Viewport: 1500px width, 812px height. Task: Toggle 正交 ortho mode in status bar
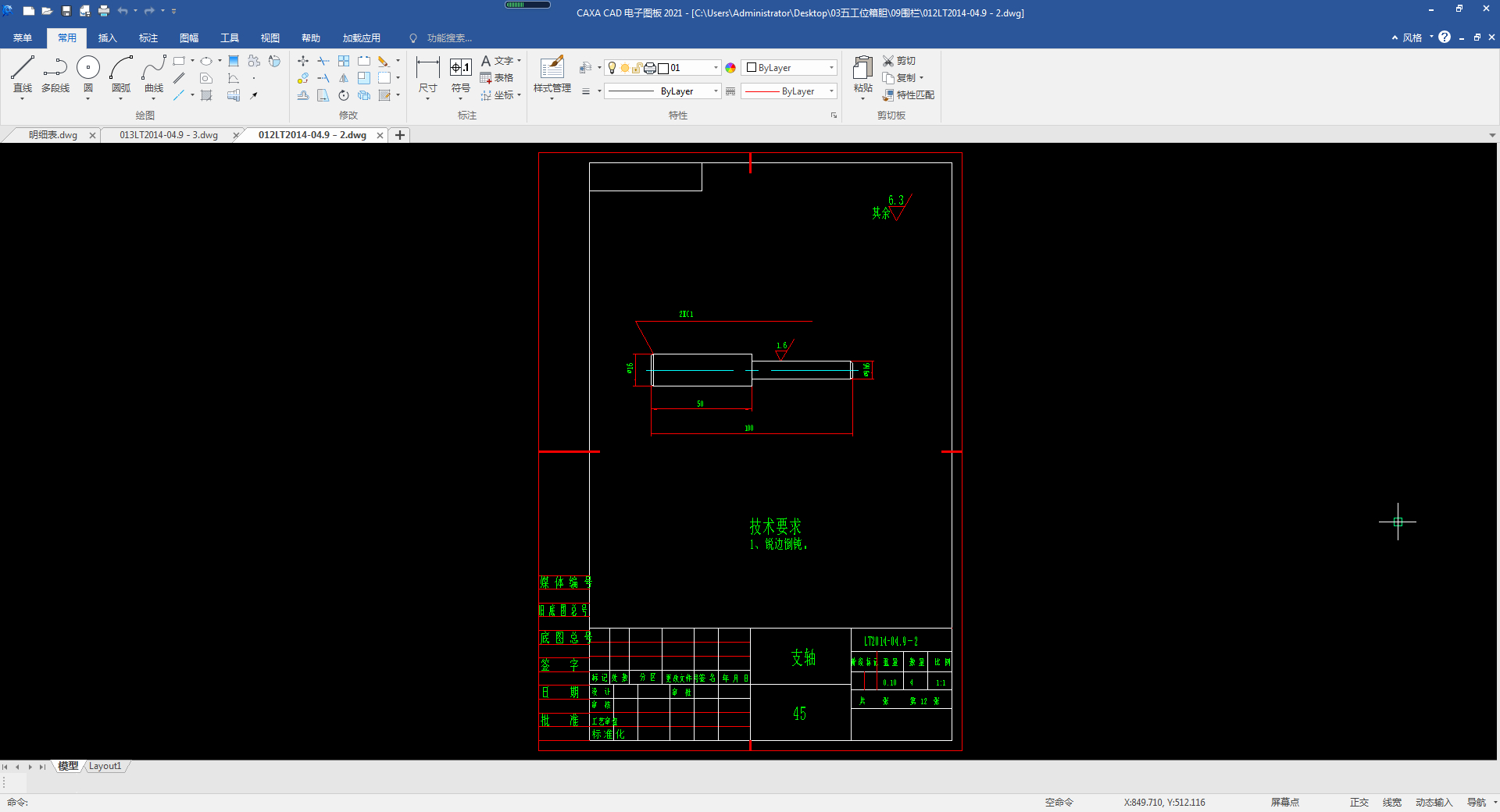1359,802
